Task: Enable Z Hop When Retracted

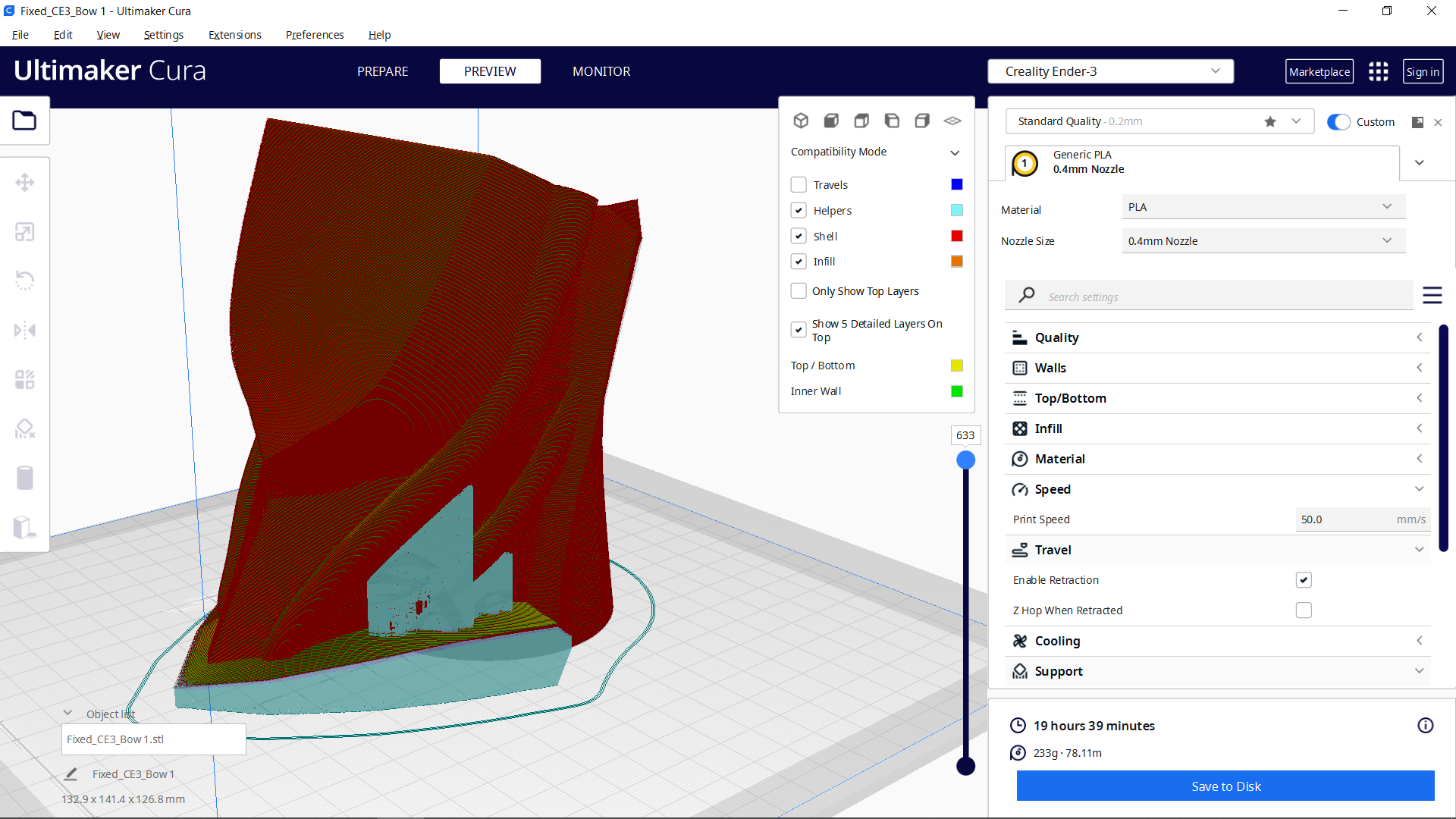Action: [x=1304, y=610]
